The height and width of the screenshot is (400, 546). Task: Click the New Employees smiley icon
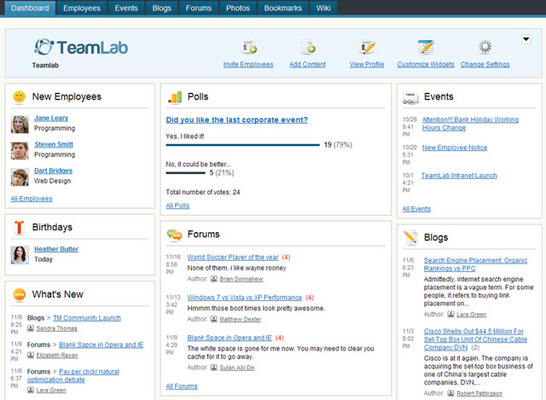tap(19, 96)
